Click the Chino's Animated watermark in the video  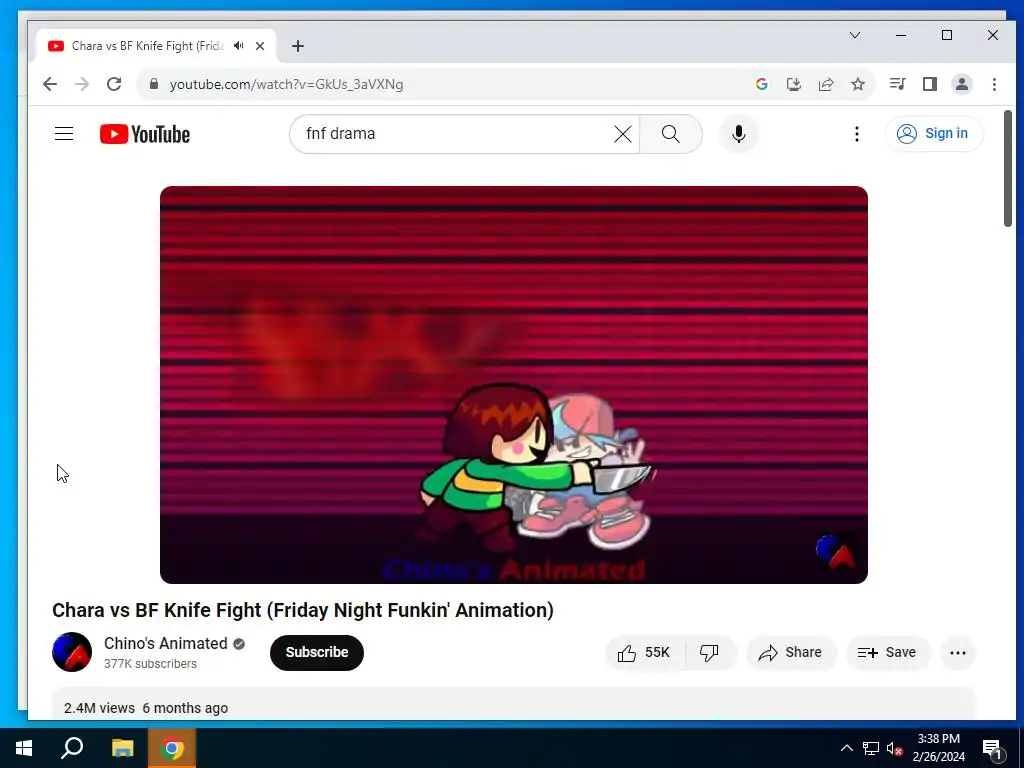point(835,551)
